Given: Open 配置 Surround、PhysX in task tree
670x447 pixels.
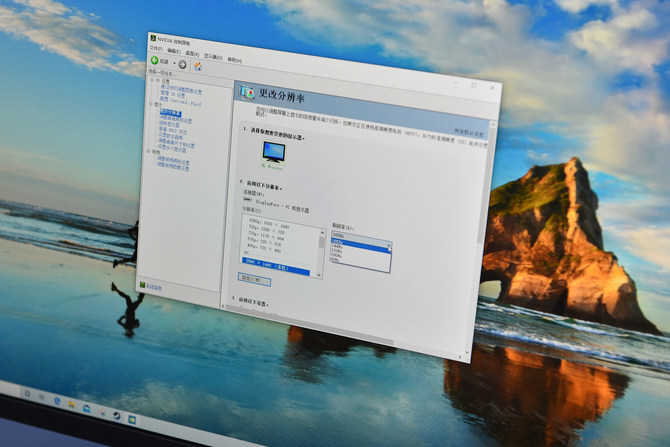Looking at the screenshot, I should coord(180,100).
